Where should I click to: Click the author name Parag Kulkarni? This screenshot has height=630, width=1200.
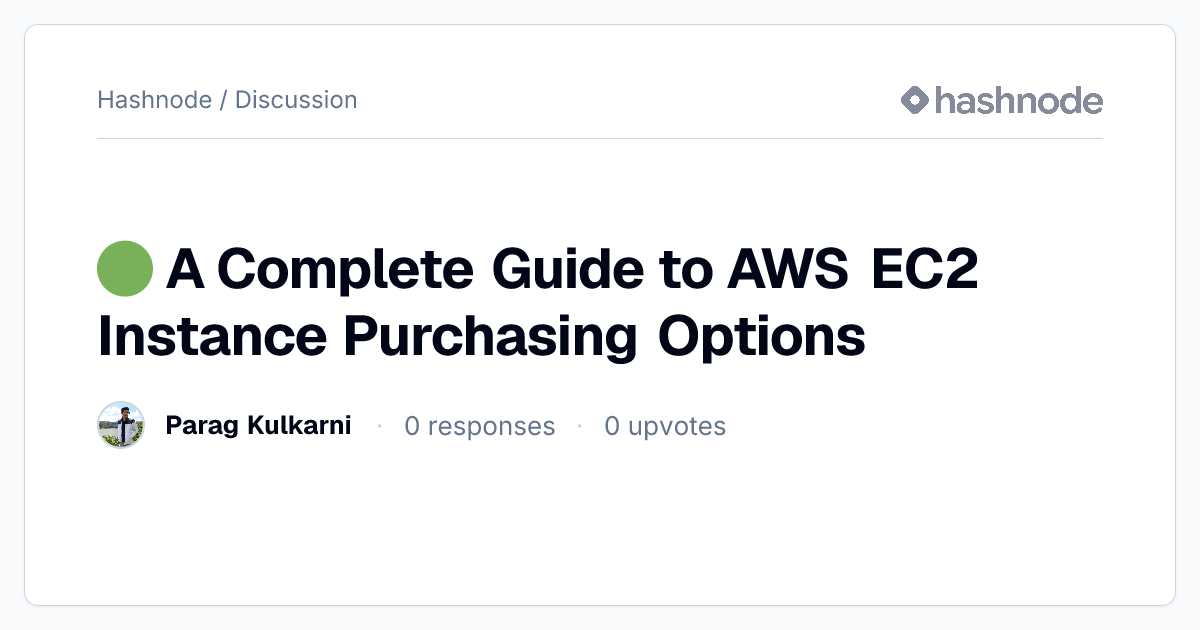(258, 425)
